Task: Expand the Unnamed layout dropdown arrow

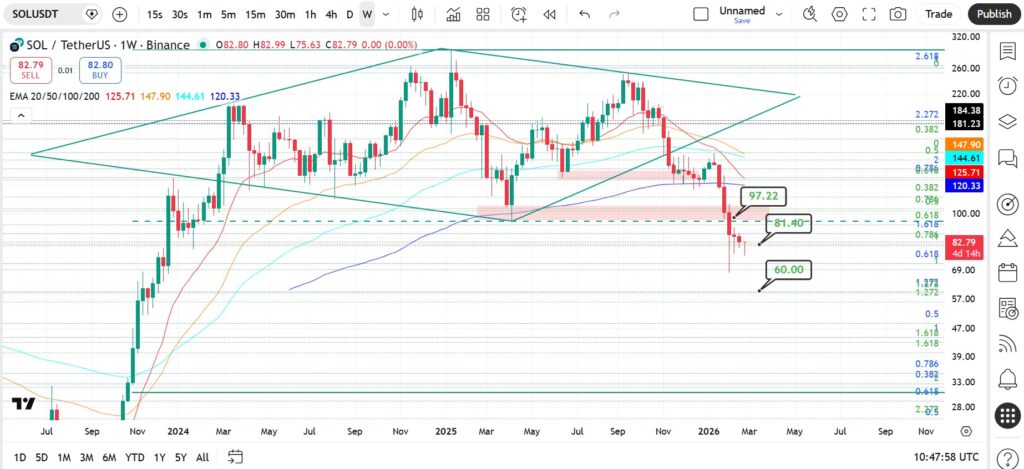Action: (778, 14)
